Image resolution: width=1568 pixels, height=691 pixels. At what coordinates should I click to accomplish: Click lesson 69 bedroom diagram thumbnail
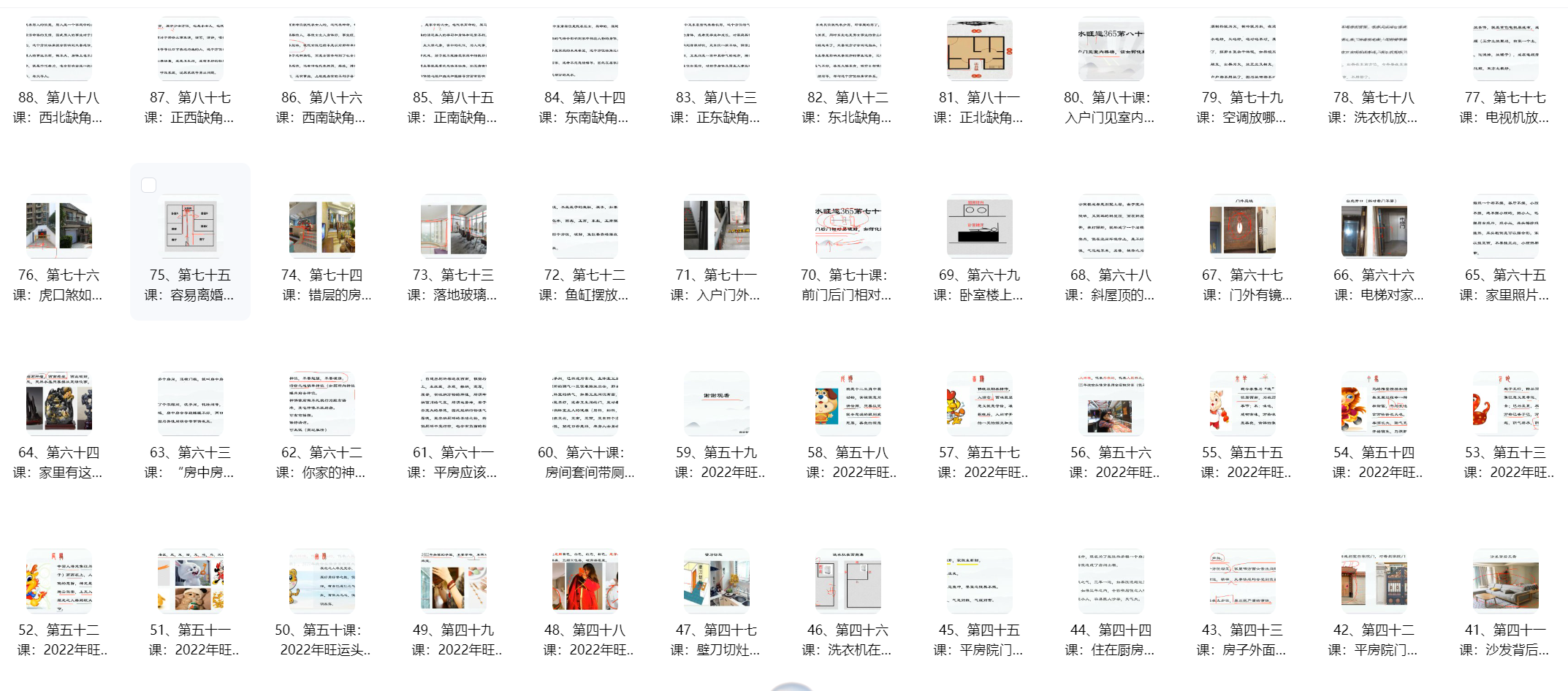pos(979,226)
